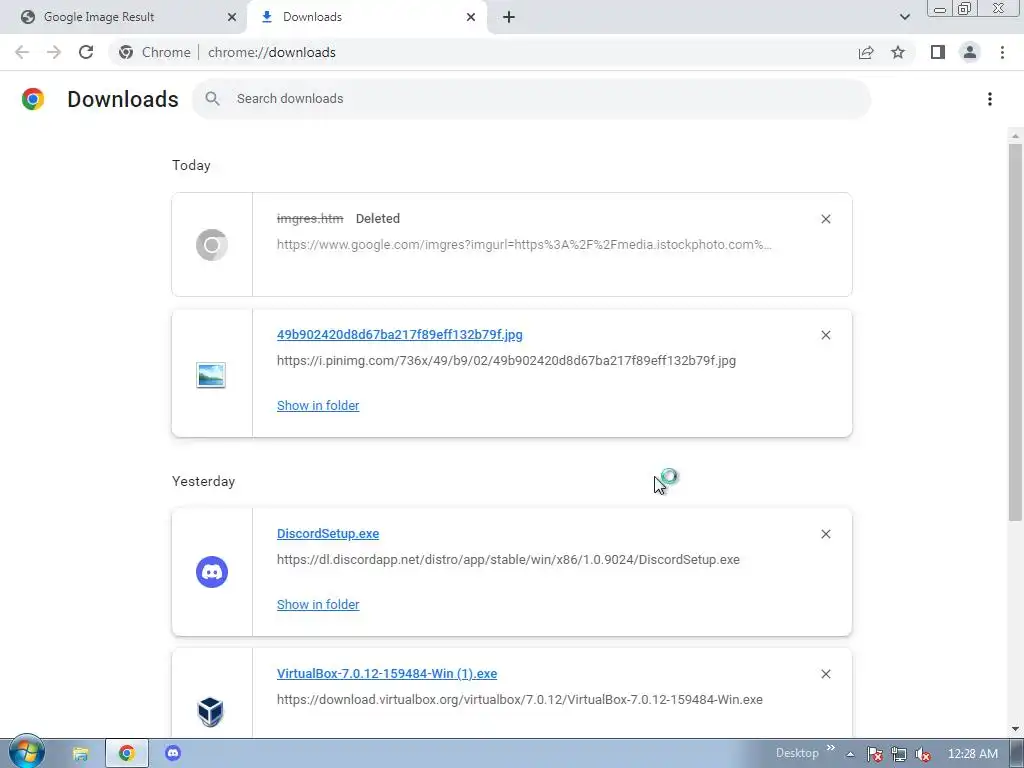Click the browser forward arrow

coord(54,52)
